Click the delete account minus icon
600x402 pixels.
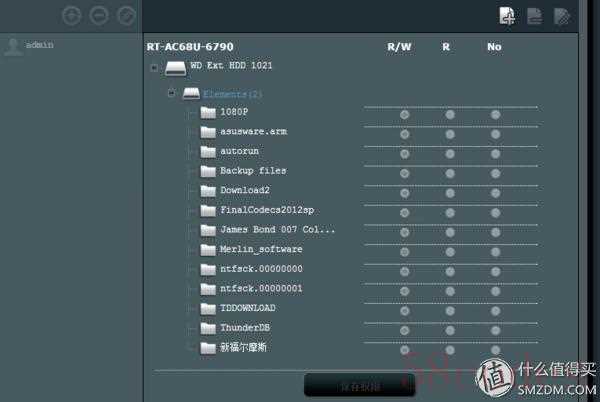pos(99,16)
